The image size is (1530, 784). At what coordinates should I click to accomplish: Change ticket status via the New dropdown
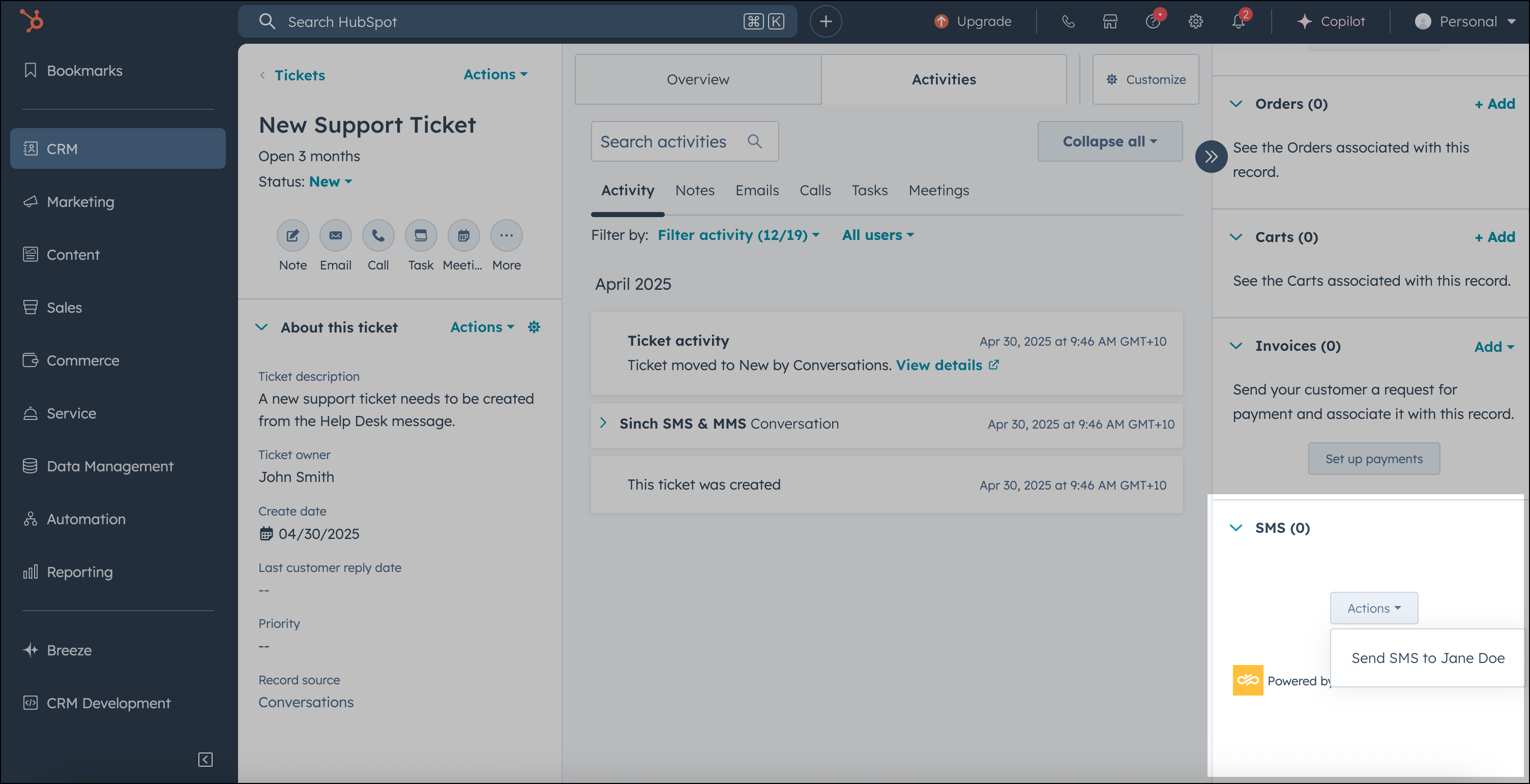pyautogui.click(x=330, y=182)
